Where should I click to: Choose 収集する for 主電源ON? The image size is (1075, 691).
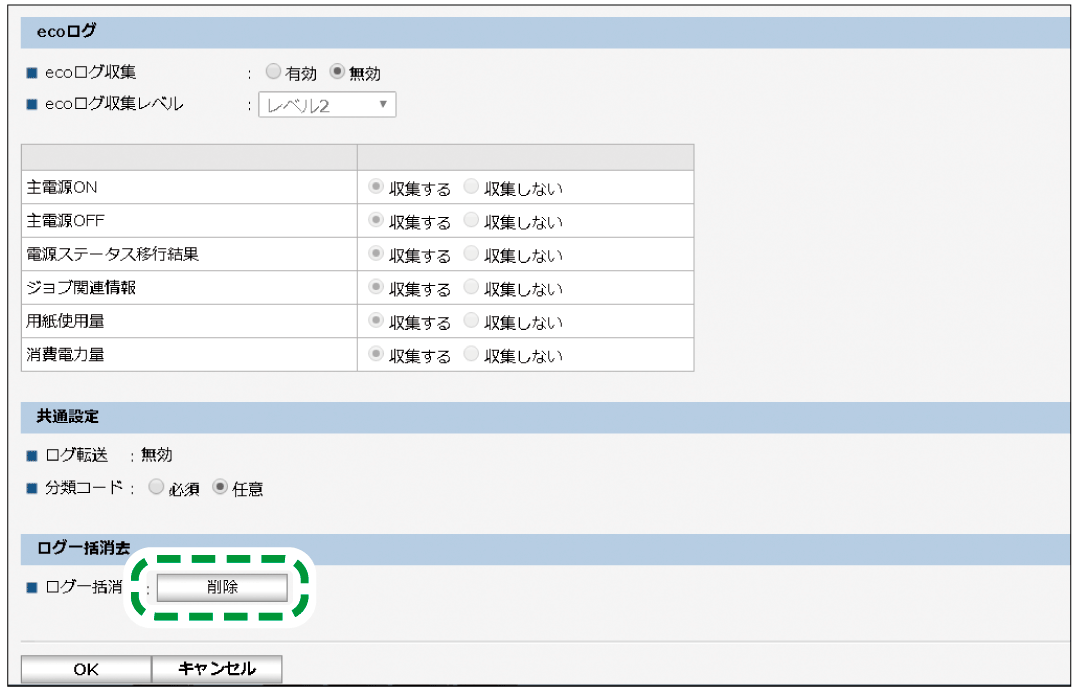376,188
